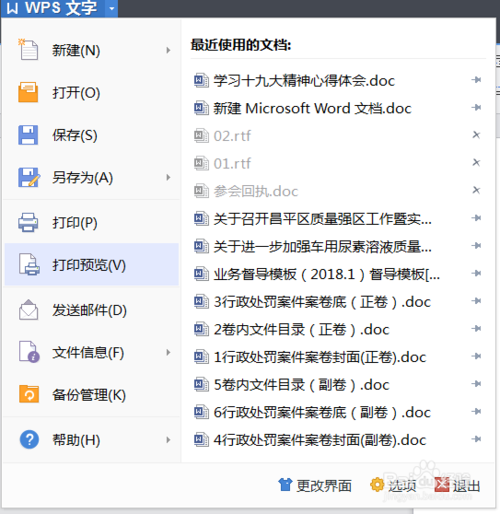The height and width of the screenshot is (514, 500).
Task: Click the gear icon beside 选项
Action: point(377,485)
